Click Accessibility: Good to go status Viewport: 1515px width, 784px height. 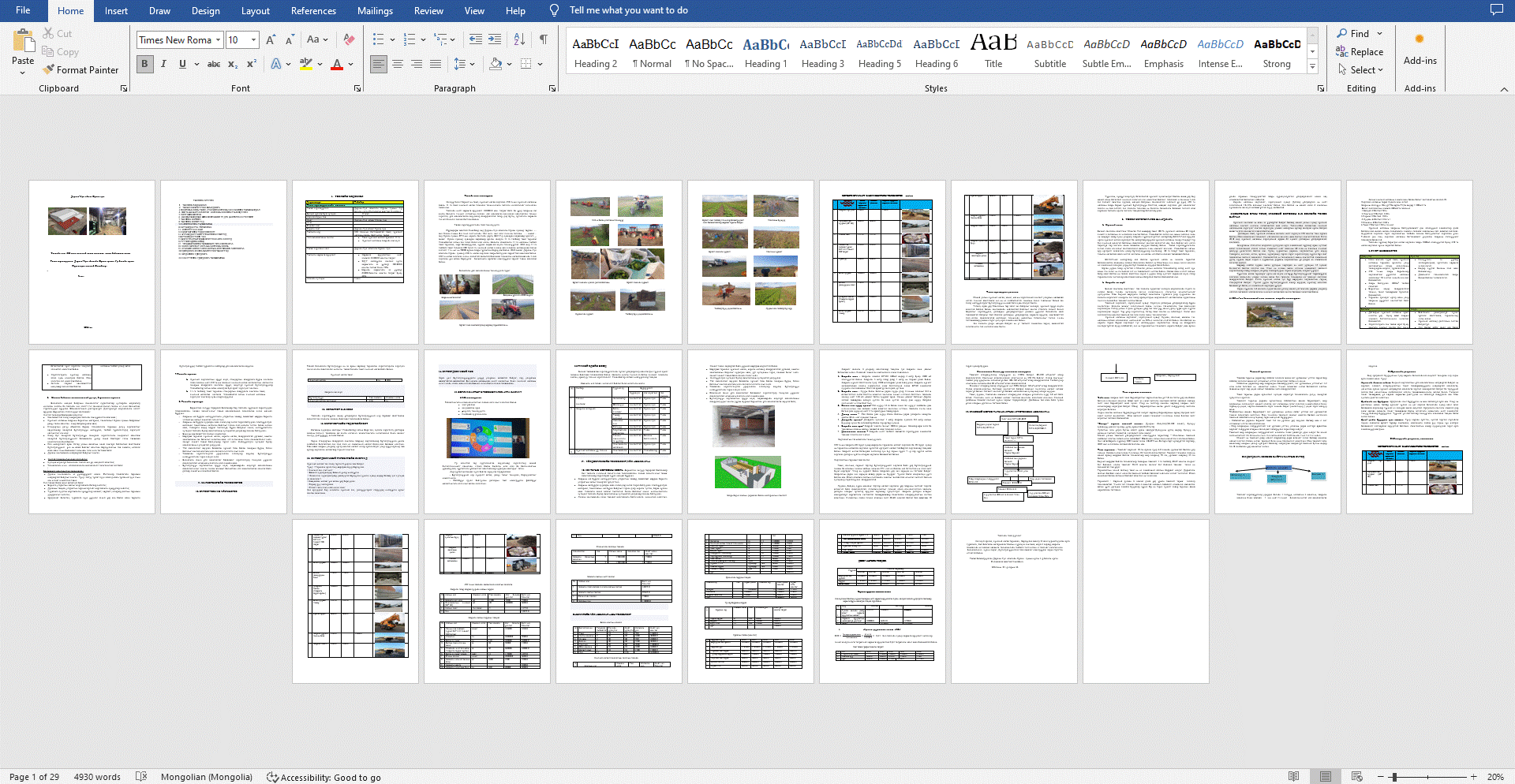point(324,777)
